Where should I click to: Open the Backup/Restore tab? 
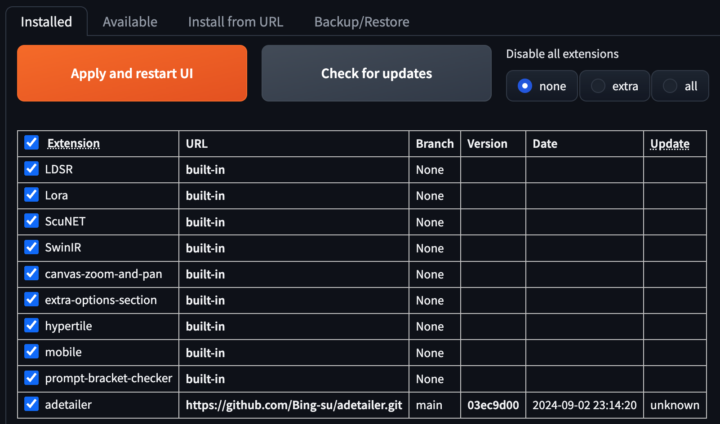pyautogui.click(x=361, y=21)
